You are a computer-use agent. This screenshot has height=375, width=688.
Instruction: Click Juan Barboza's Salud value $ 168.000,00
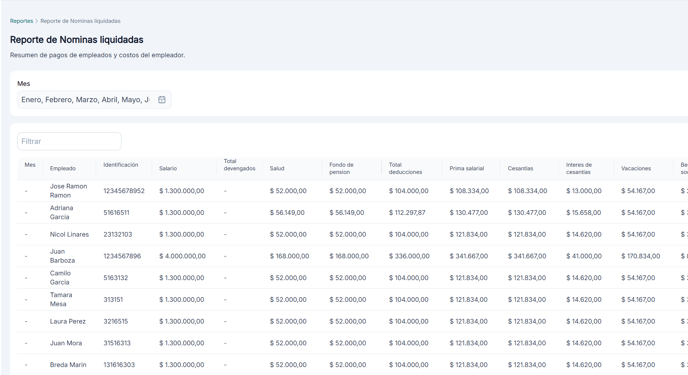[289, 256]
